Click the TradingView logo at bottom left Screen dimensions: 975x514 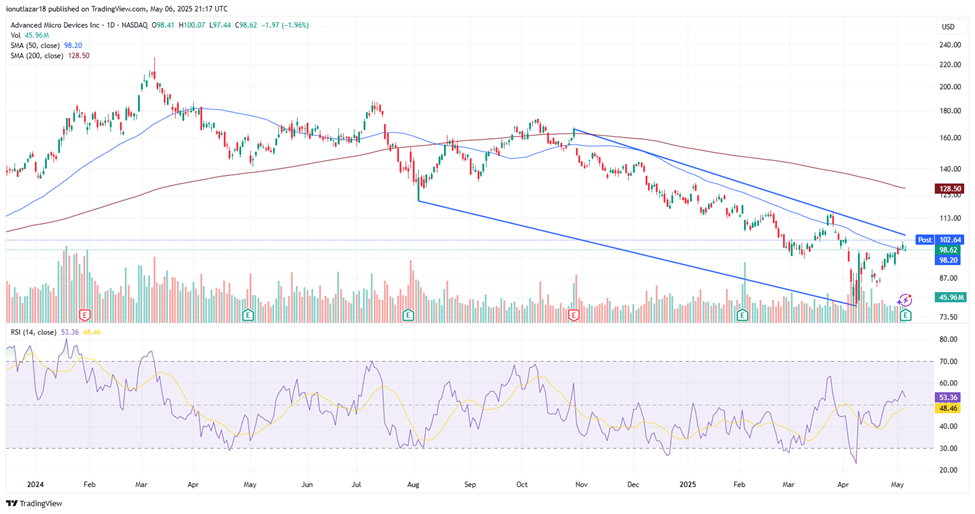35,502
